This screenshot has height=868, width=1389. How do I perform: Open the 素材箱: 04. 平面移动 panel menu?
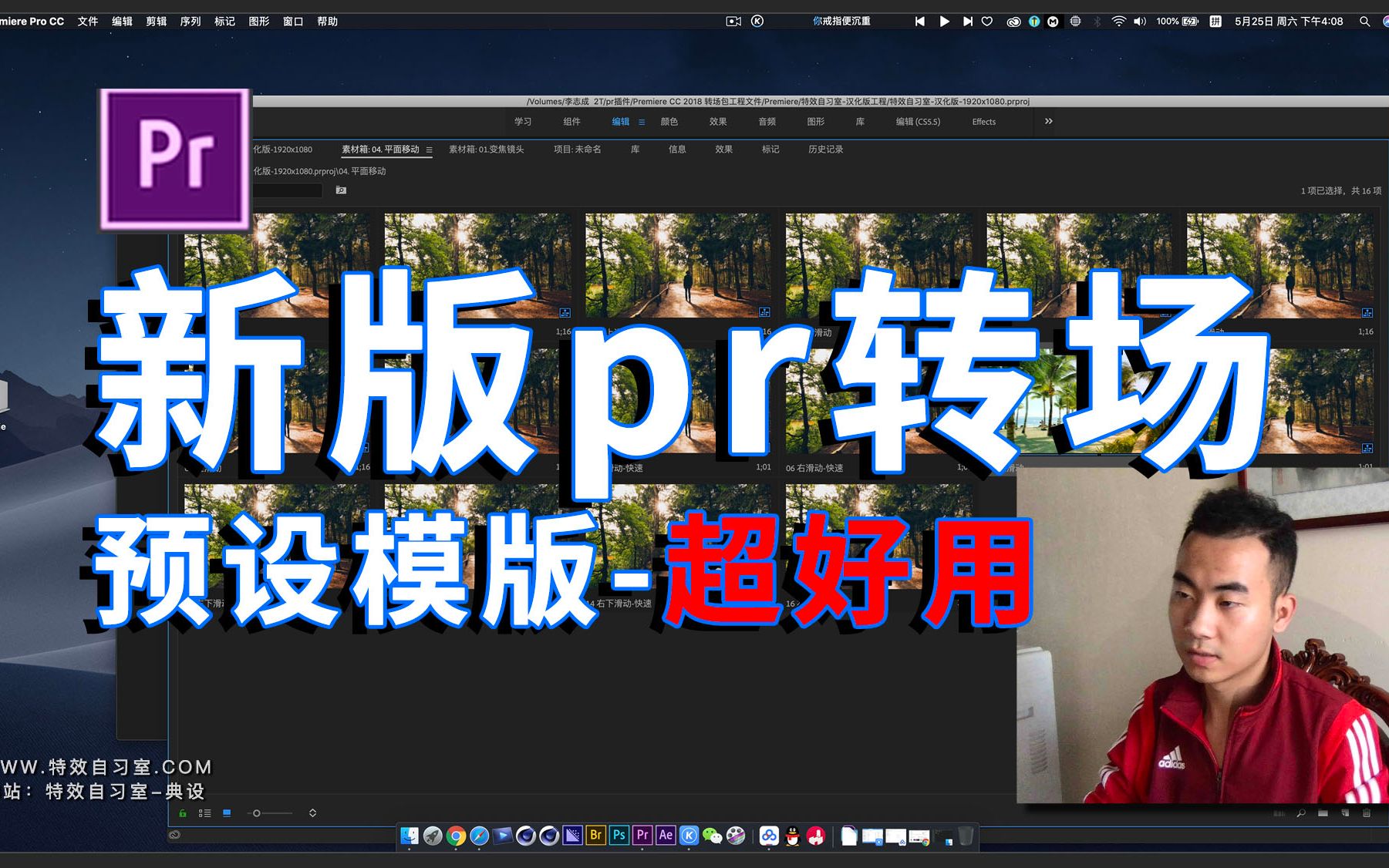[x=429, y=150]
